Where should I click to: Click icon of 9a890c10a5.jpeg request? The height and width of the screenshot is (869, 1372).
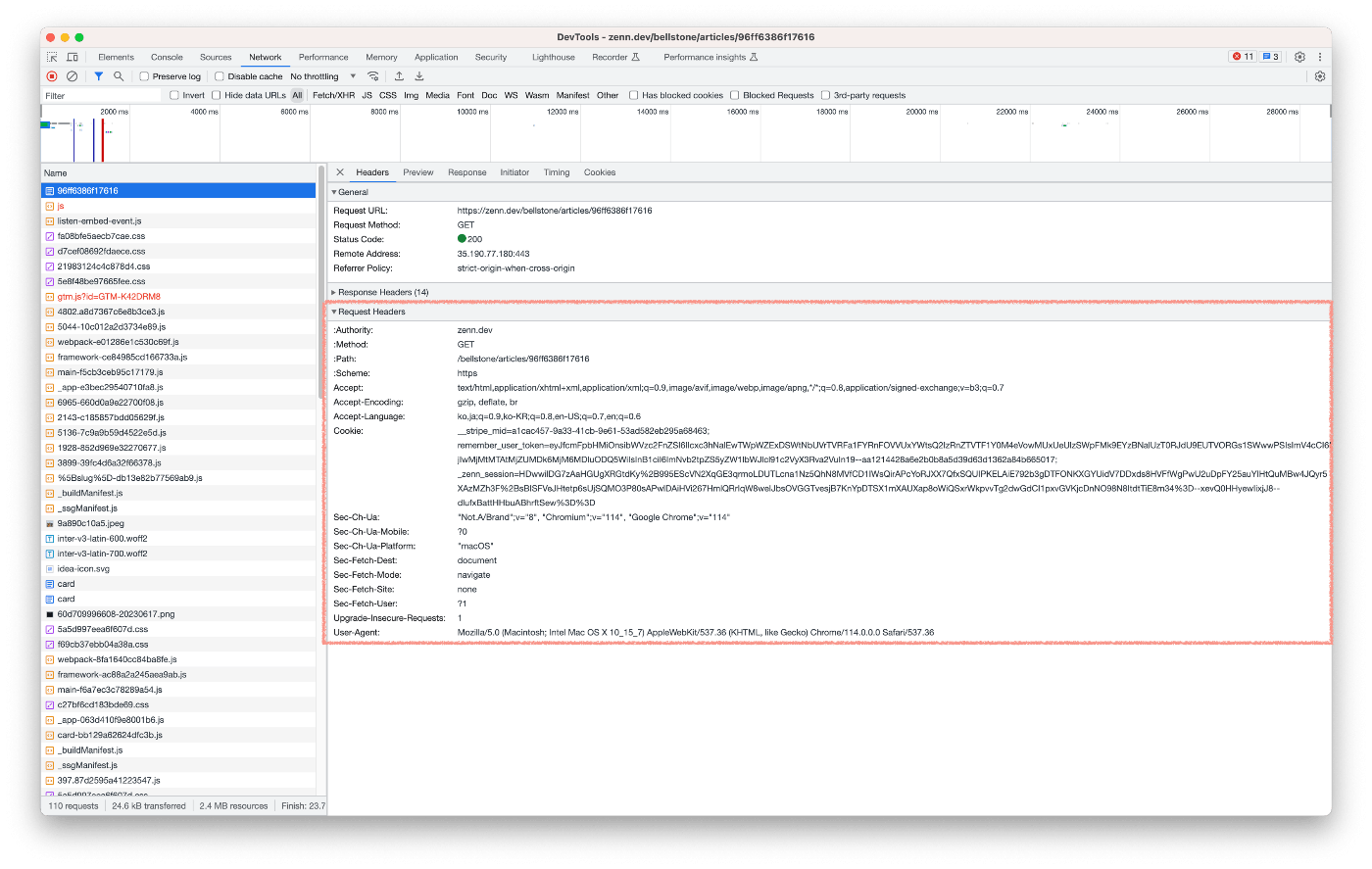(50, 523)
